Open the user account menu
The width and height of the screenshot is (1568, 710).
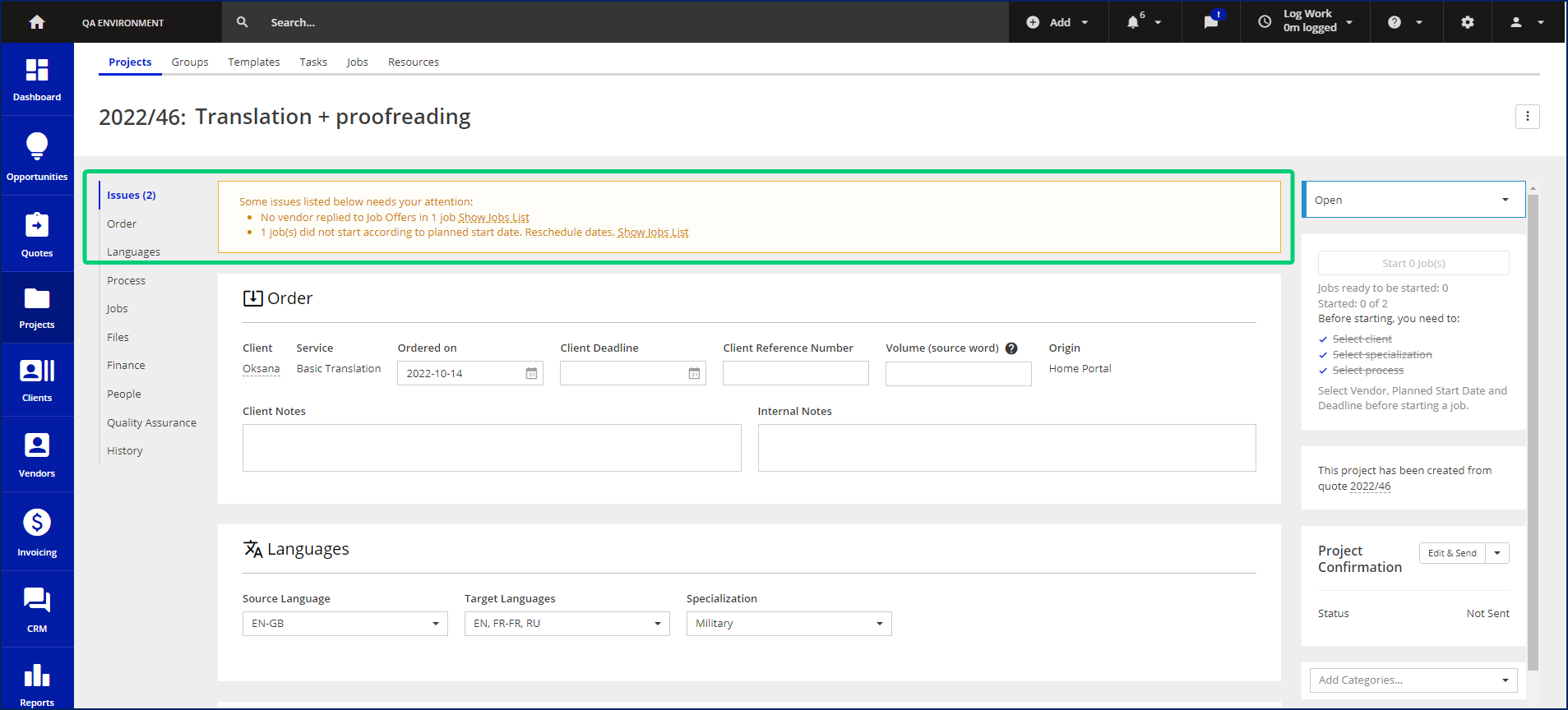(1527, 22)
